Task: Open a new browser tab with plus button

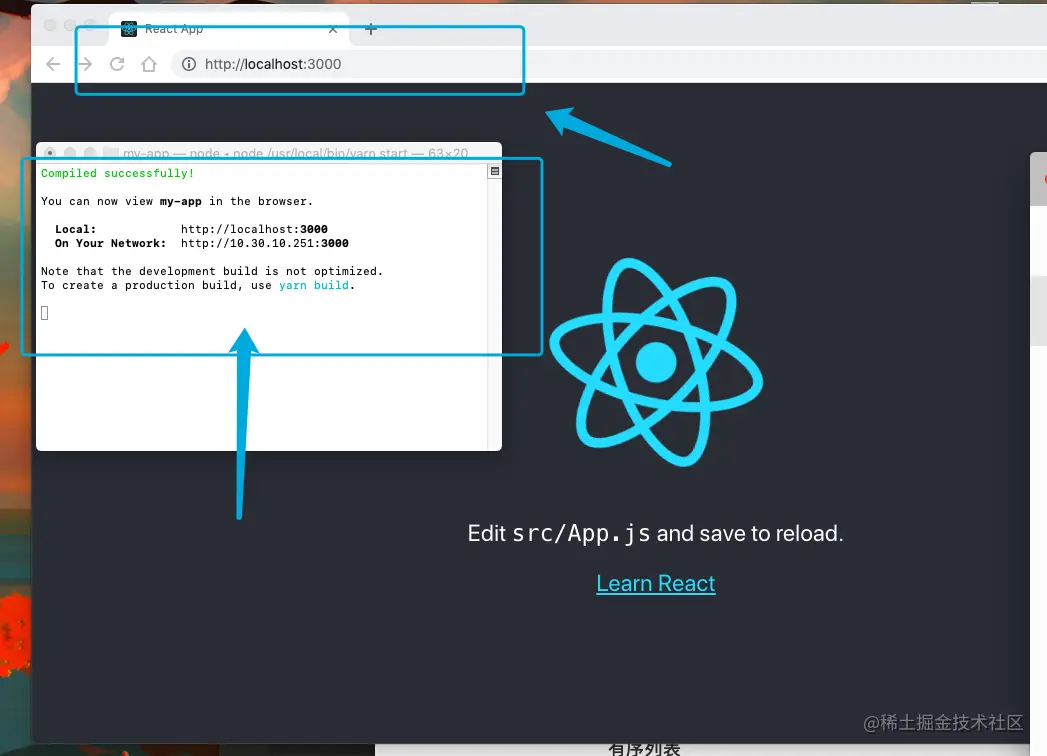Action: pos(371,29)
